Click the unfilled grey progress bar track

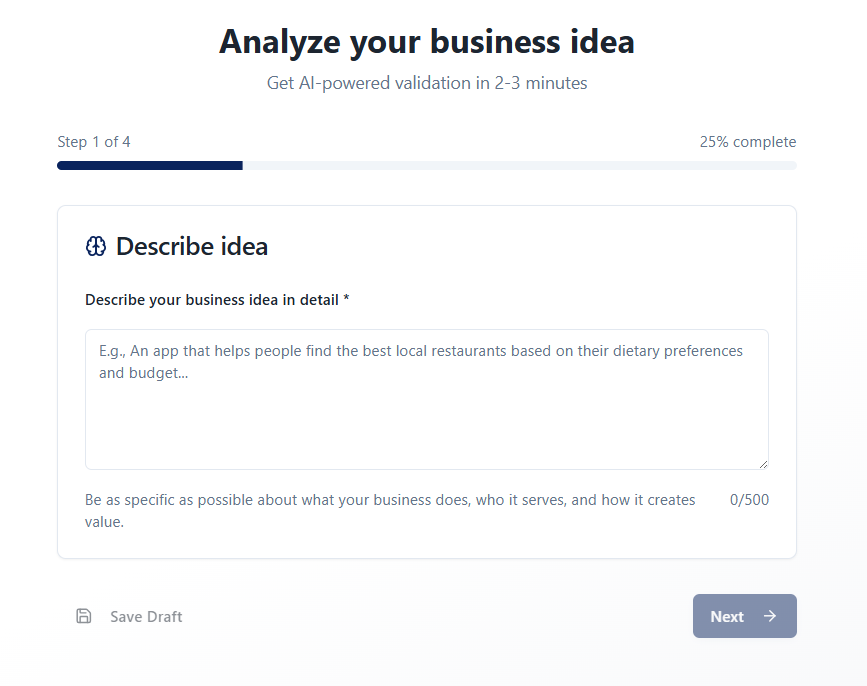click(x=520, y=165)
